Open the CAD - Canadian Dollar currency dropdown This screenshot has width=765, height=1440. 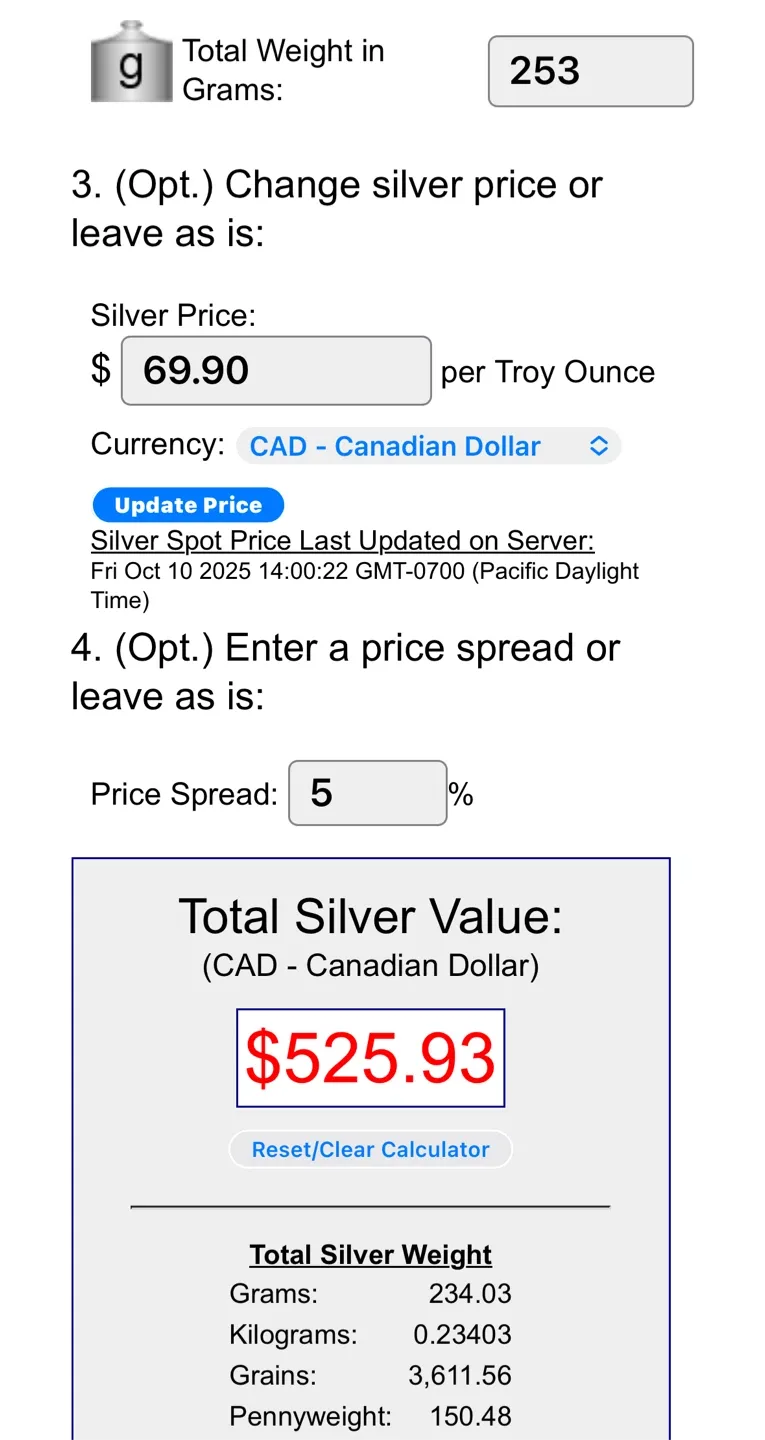pyautogui.click(x=429, y=446)
